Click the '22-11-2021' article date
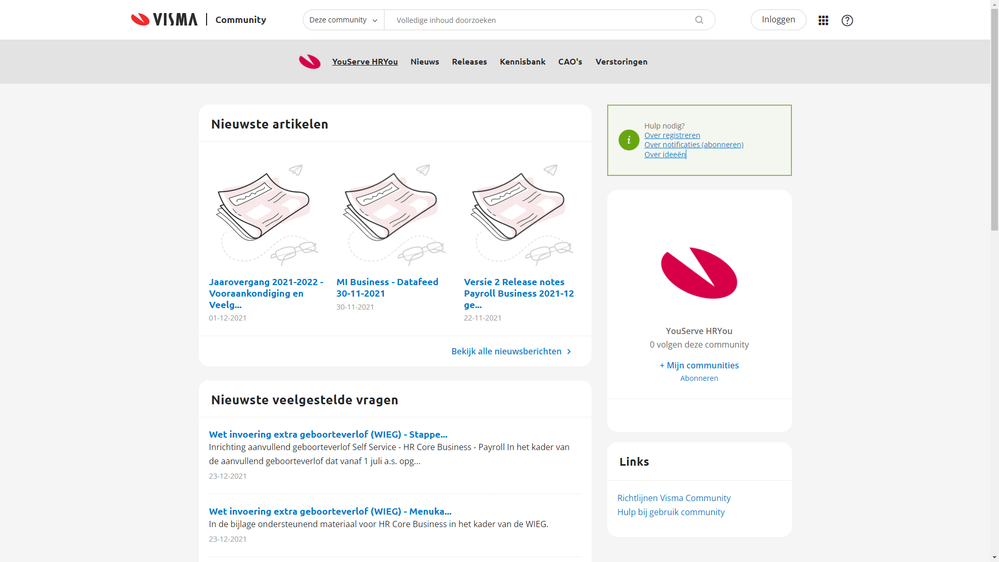Screen dimensions: 999x562 pos(482,318)
